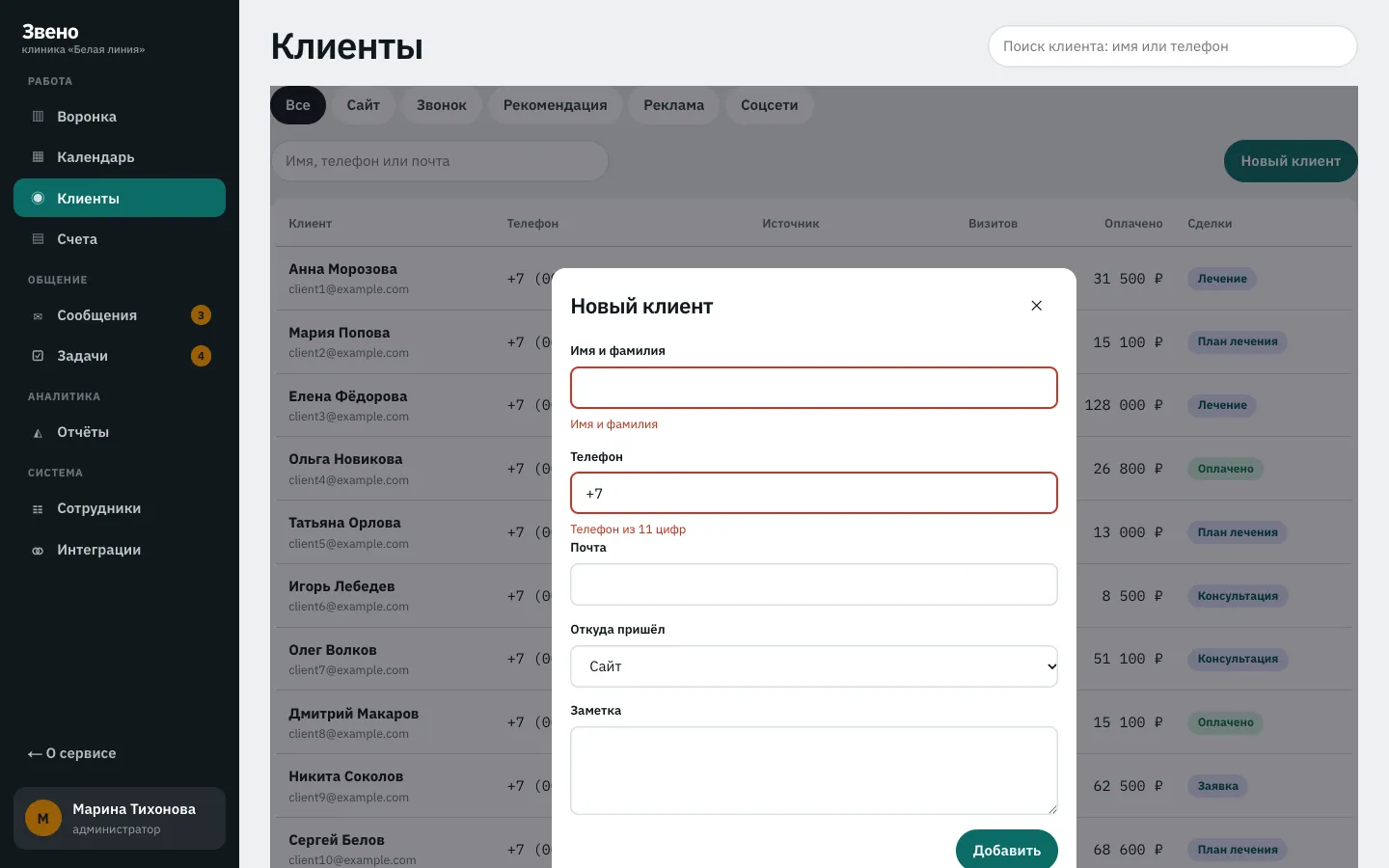Click the Интеграции link icon

coord(39,550)
